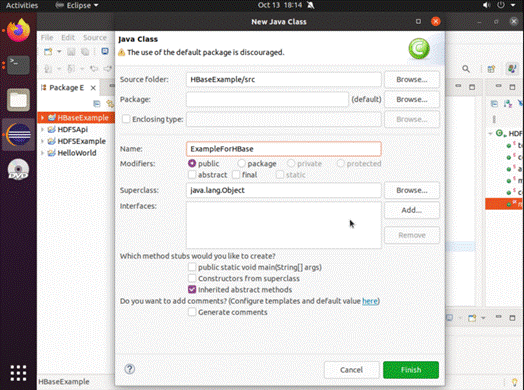The image size is (524, 390).
Task: Expand the HelloWorld project node
Action: tap(42, 153)
